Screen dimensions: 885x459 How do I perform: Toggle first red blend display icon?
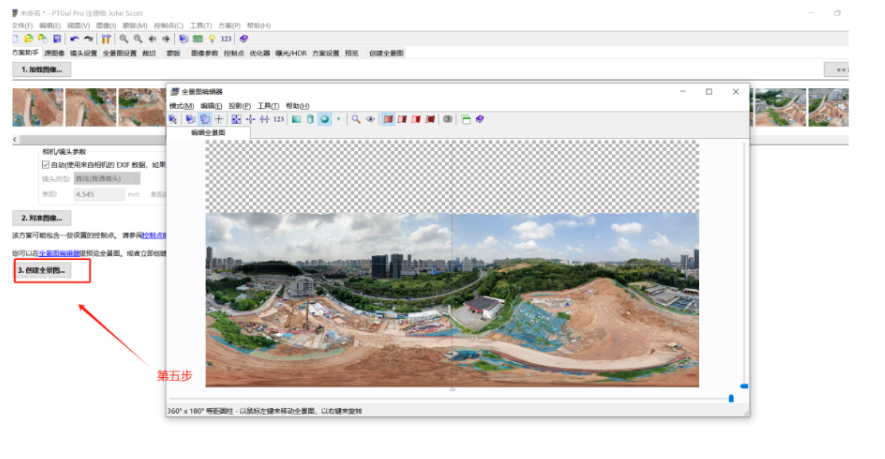click(388, 119)
